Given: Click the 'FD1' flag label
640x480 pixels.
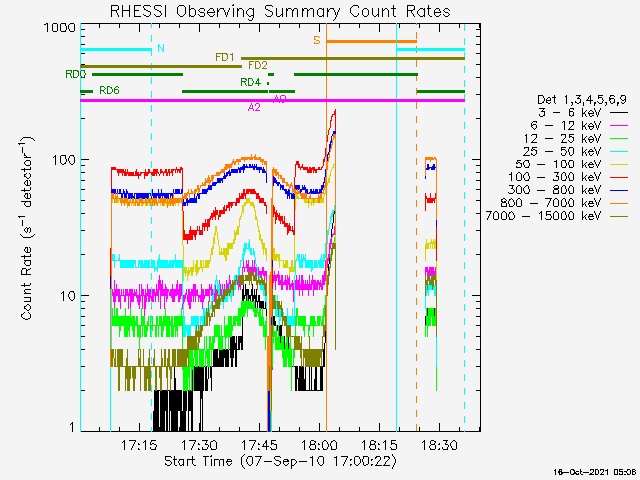Looking at the screenshot, I should 225,57.
